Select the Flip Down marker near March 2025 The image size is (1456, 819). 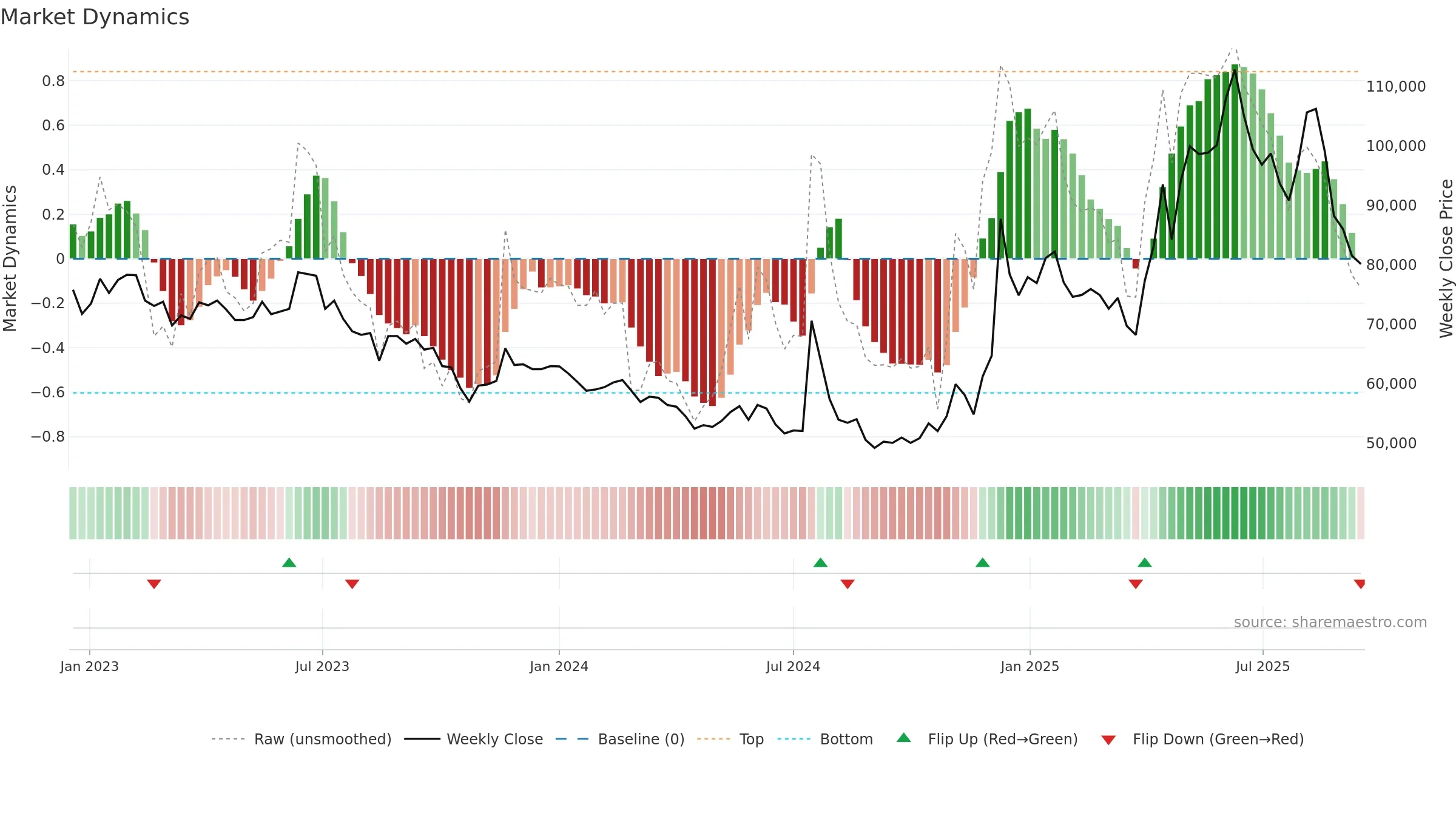(1136, 584)
